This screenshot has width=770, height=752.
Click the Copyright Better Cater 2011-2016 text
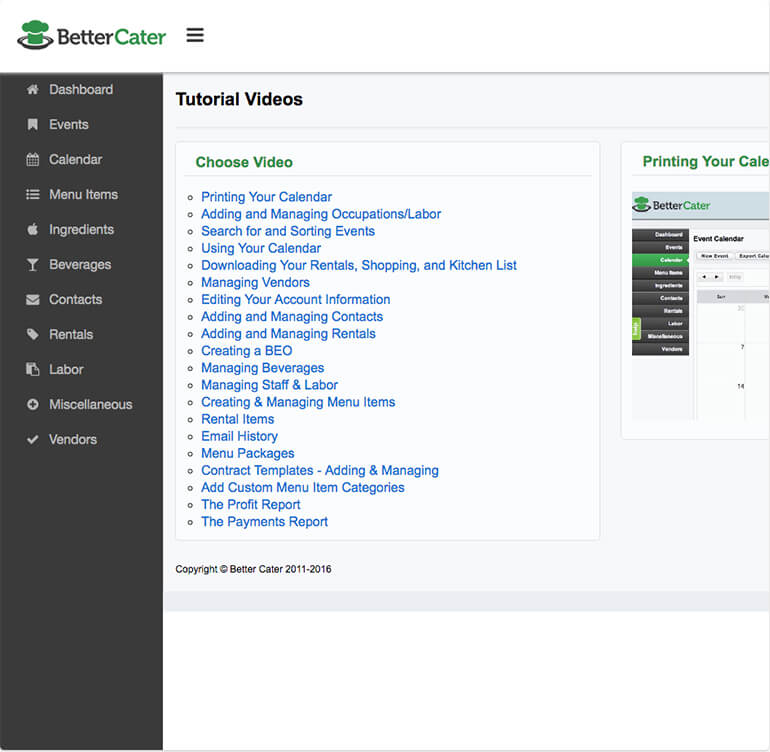point(253,569)
